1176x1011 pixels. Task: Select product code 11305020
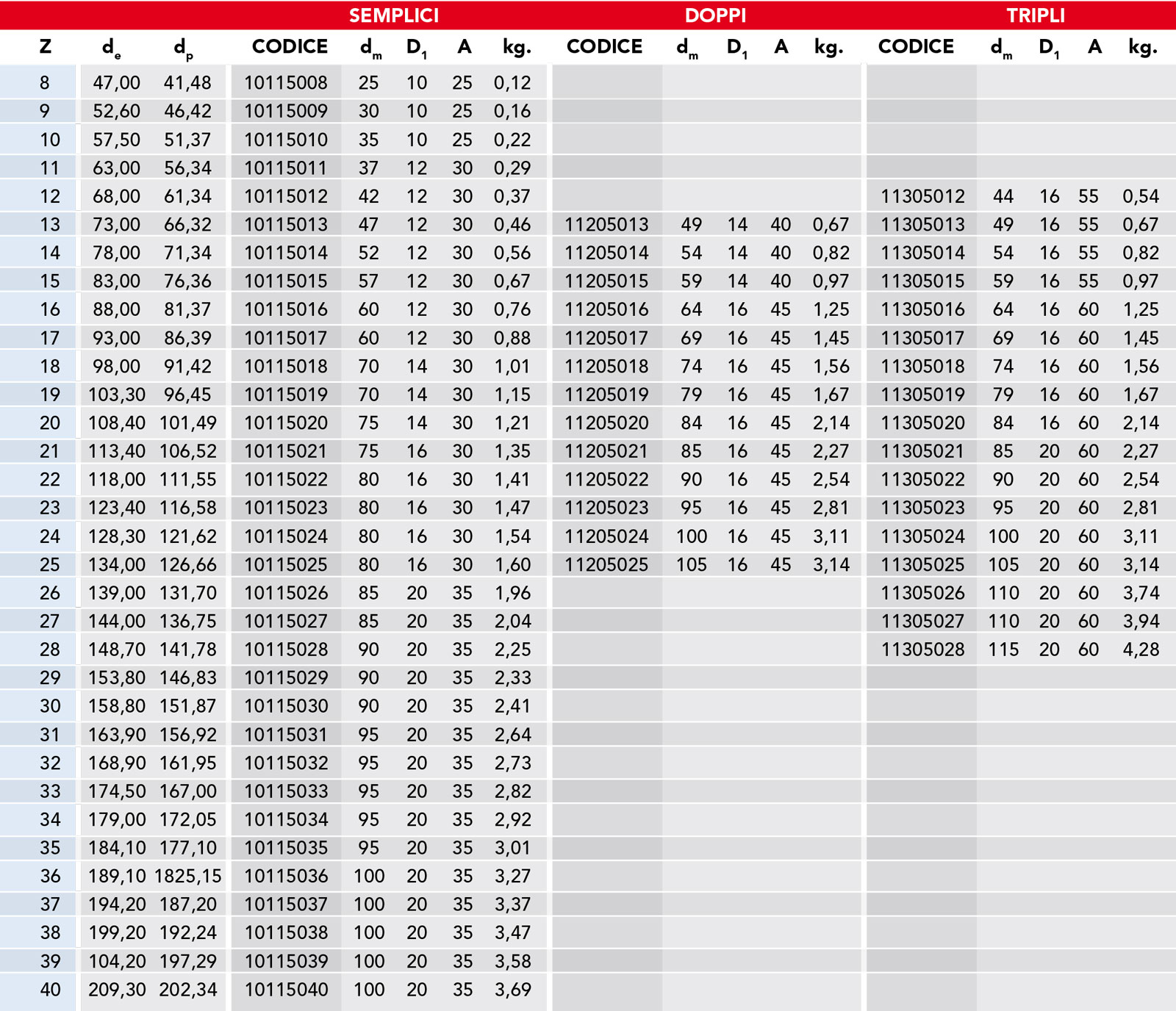922,423
